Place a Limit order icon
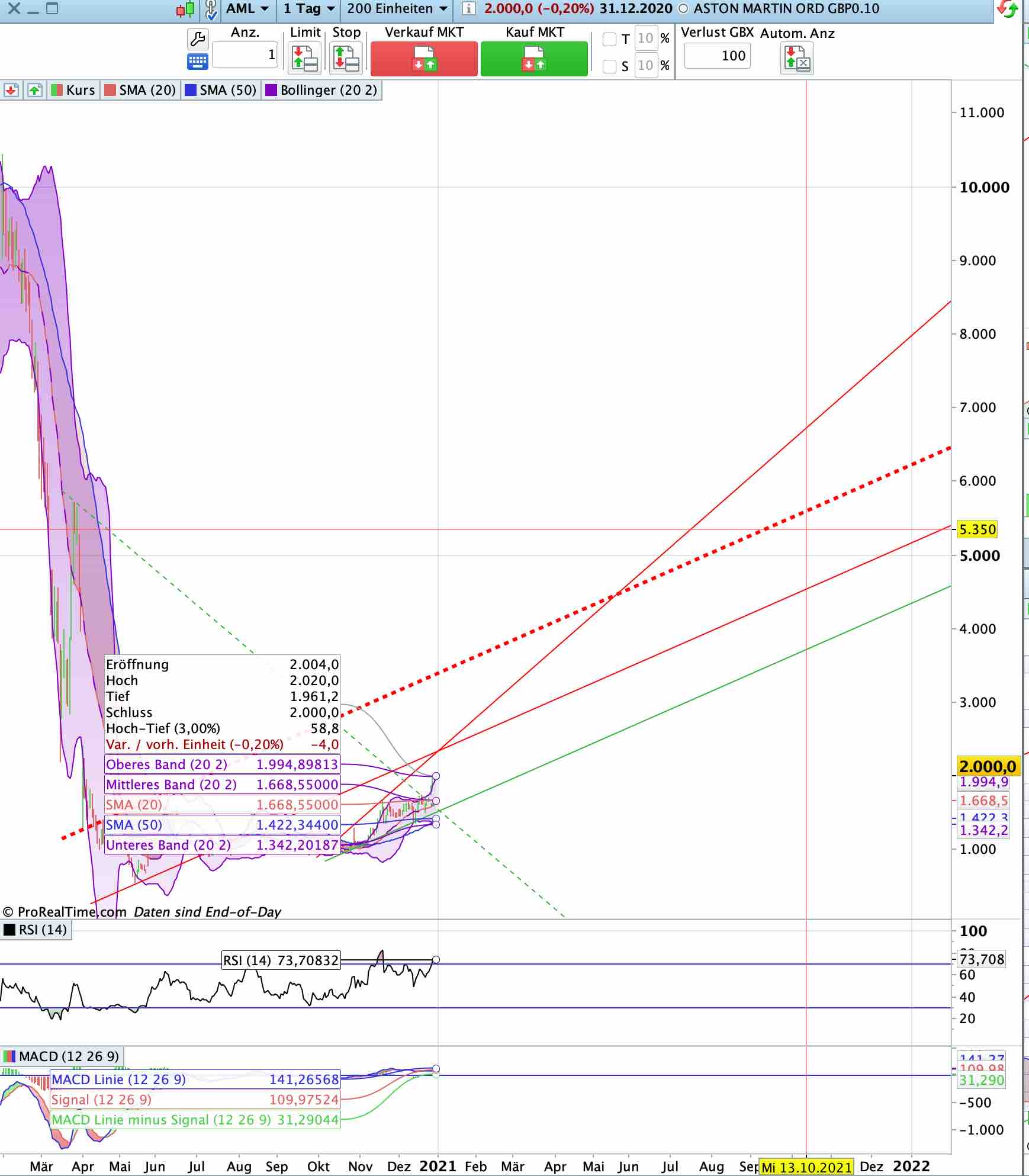The image size is (1029, 1176). coord(305,58)
